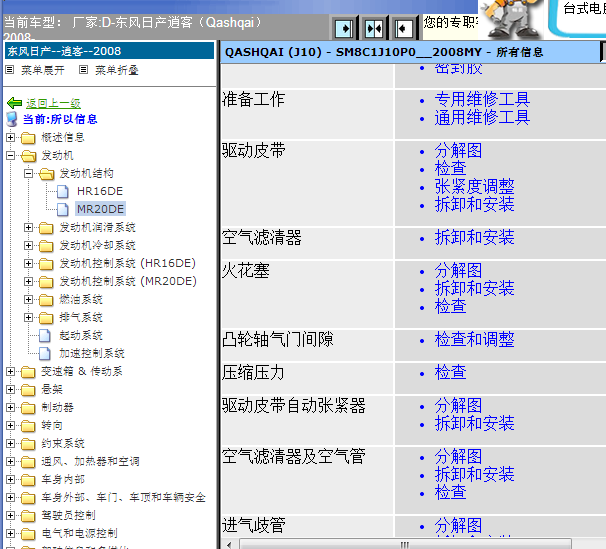Expand the 约束系统 tree node
This screenshot has height=549, width=606.
[x=10, y=443]
